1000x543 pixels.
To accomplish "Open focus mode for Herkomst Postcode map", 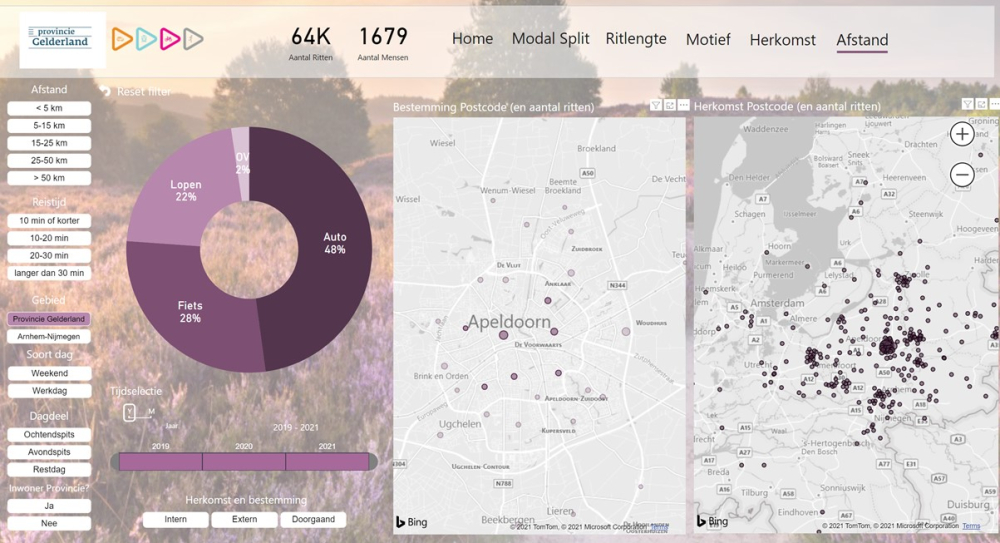I will [982, 104].
